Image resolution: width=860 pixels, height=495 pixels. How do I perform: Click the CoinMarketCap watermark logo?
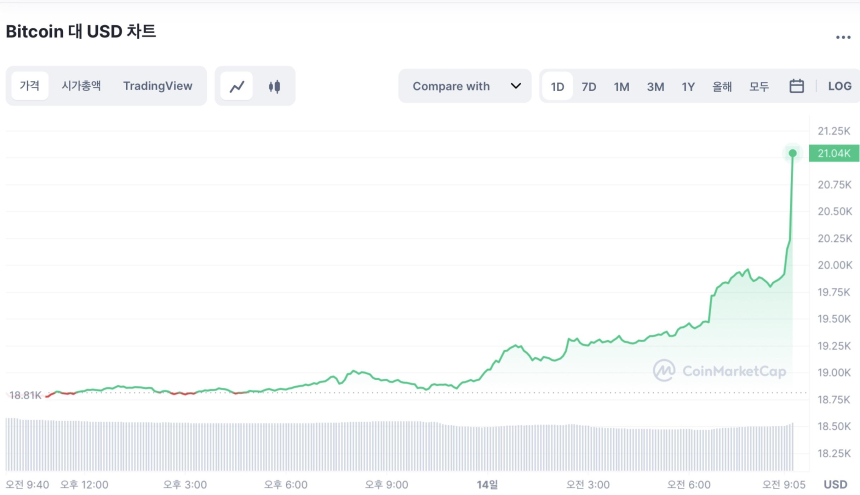pyautogui.click(x=719, y=371)
